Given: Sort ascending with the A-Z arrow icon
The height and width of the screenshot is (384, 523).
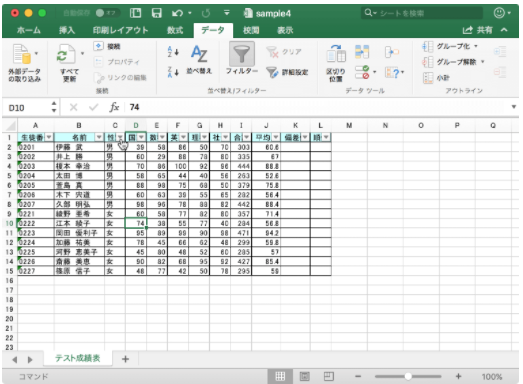Looking at the screenshot, I should point(173,51).
